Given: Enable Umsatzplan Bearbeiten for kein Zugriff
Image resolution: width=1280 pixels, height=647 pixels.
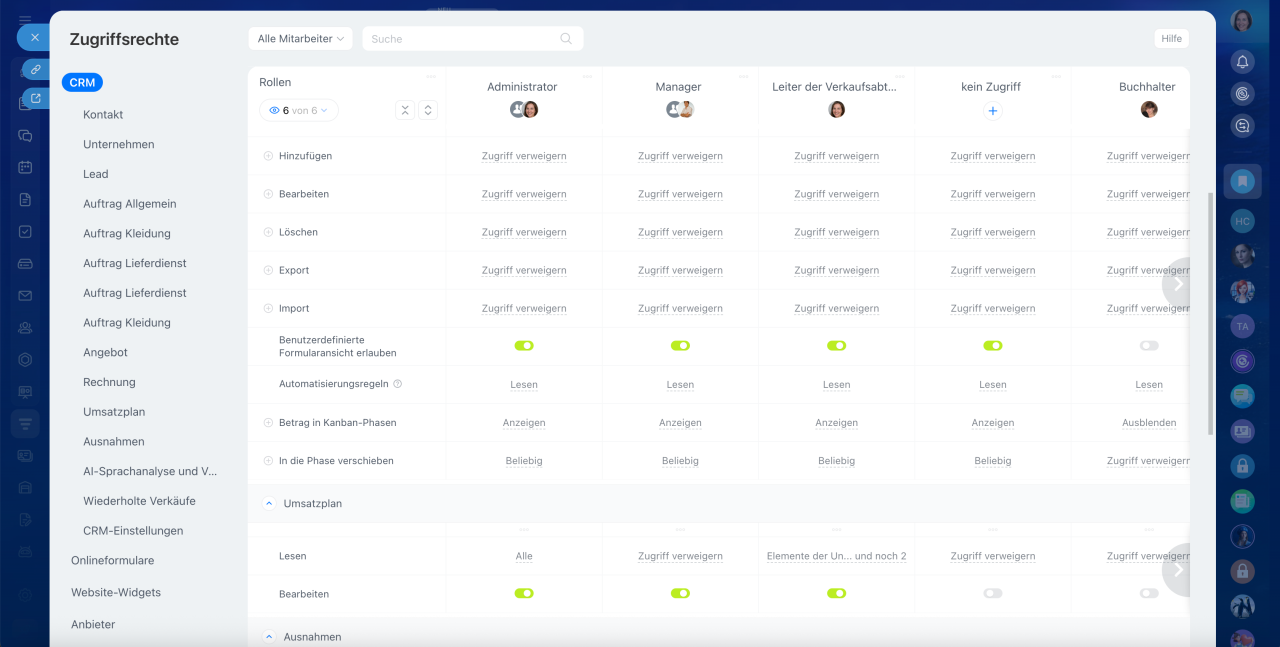Looking at the screenshot, I should (x=992, y=594).
